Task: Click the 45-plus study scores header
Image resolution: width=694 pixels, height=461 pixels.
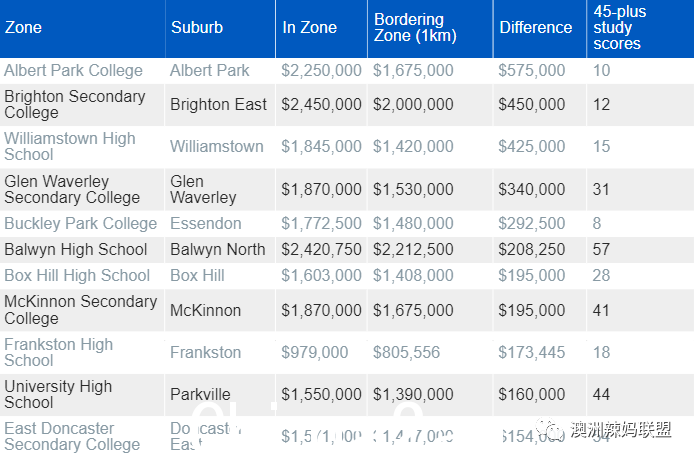Action: coord(620,27)
